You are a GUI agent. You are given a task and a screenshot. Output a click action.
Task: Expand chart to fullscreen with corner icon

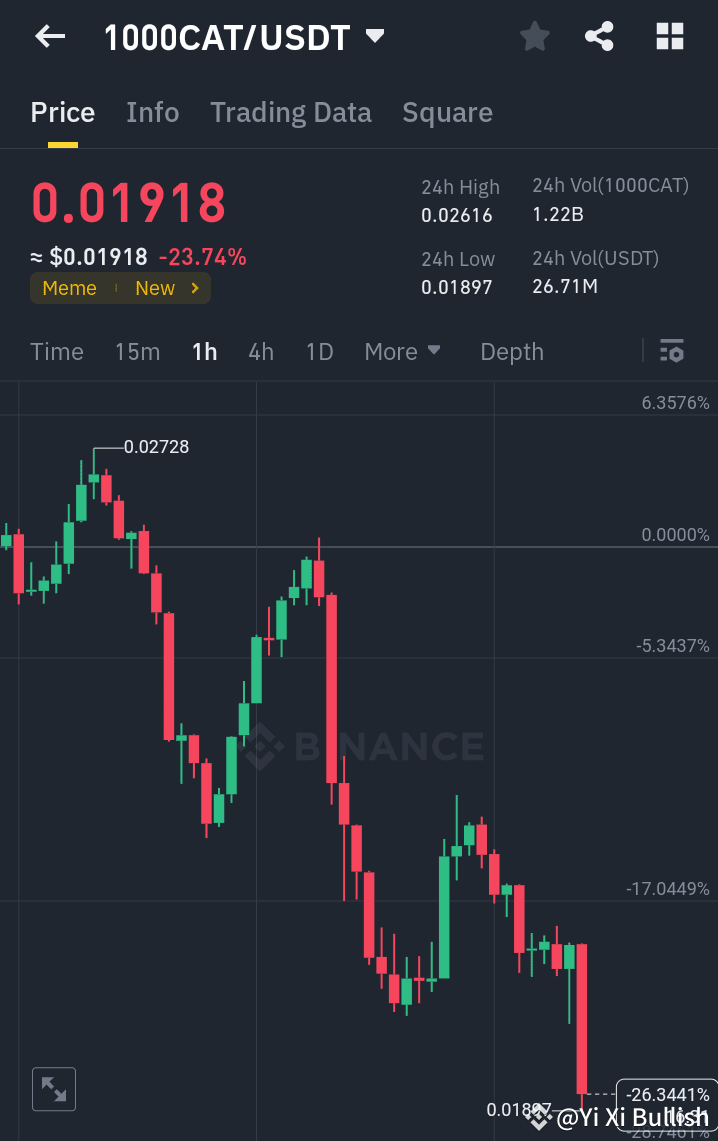click(x=54, y=1089)
